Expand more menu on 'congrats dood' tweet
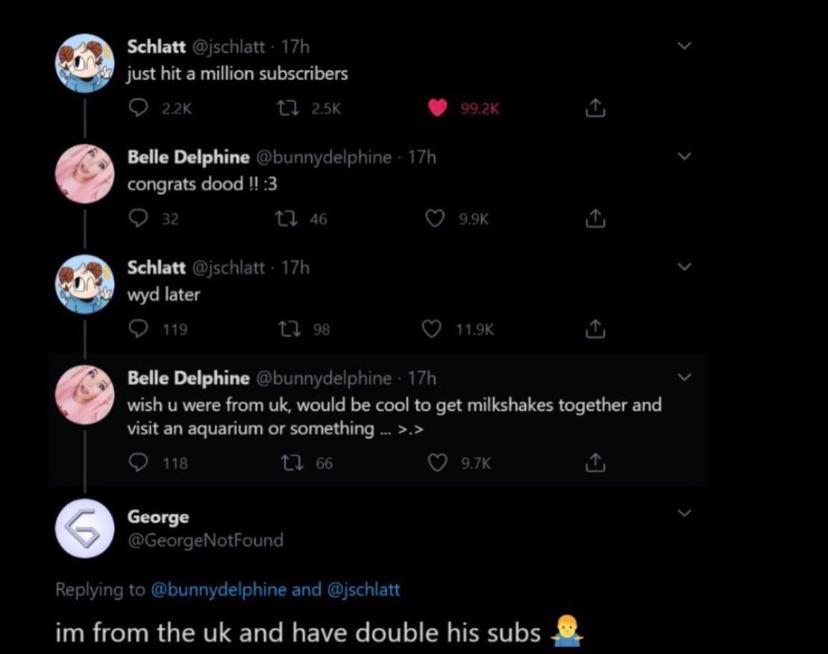This screenshot has width=828, height=654. point(684,157)
